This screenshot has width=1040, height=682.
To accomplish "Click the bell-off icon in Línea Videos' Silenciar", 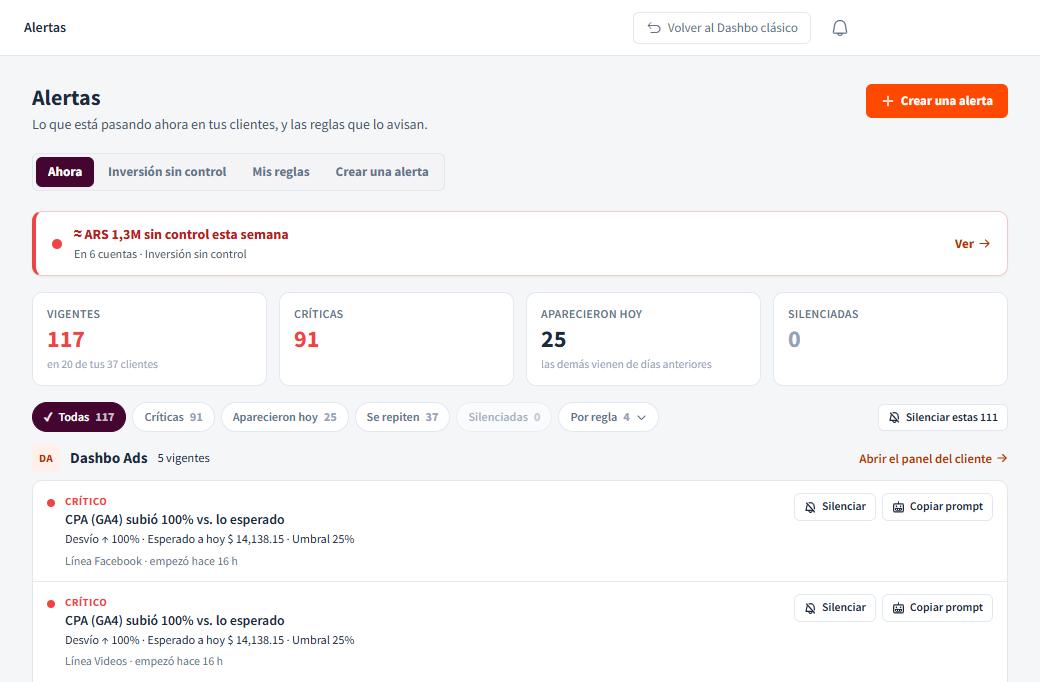I will click(810, 608).
